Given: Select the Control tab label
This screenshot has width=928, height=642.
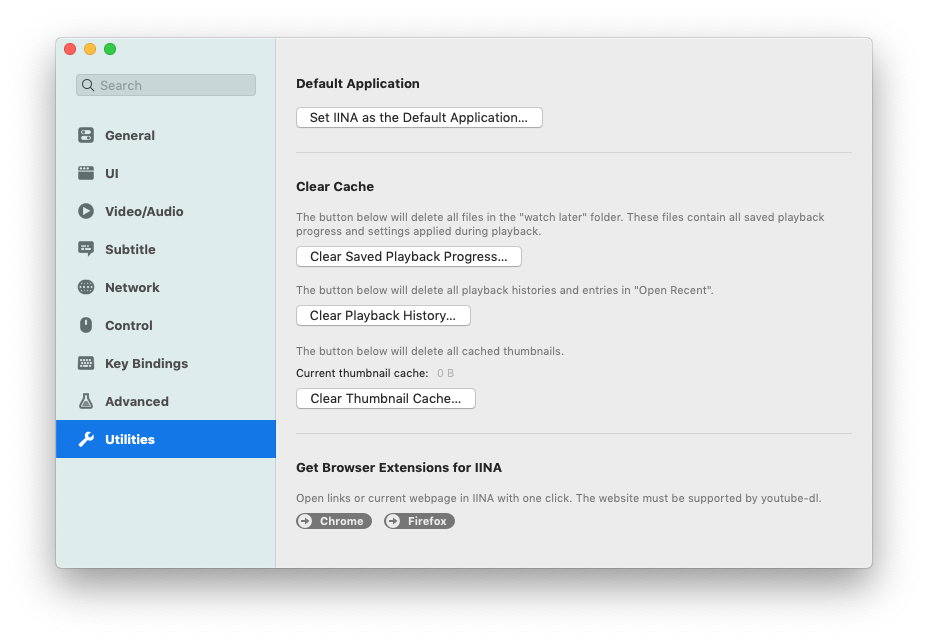Looking at the screenshot, I should [x=128, y=325].
